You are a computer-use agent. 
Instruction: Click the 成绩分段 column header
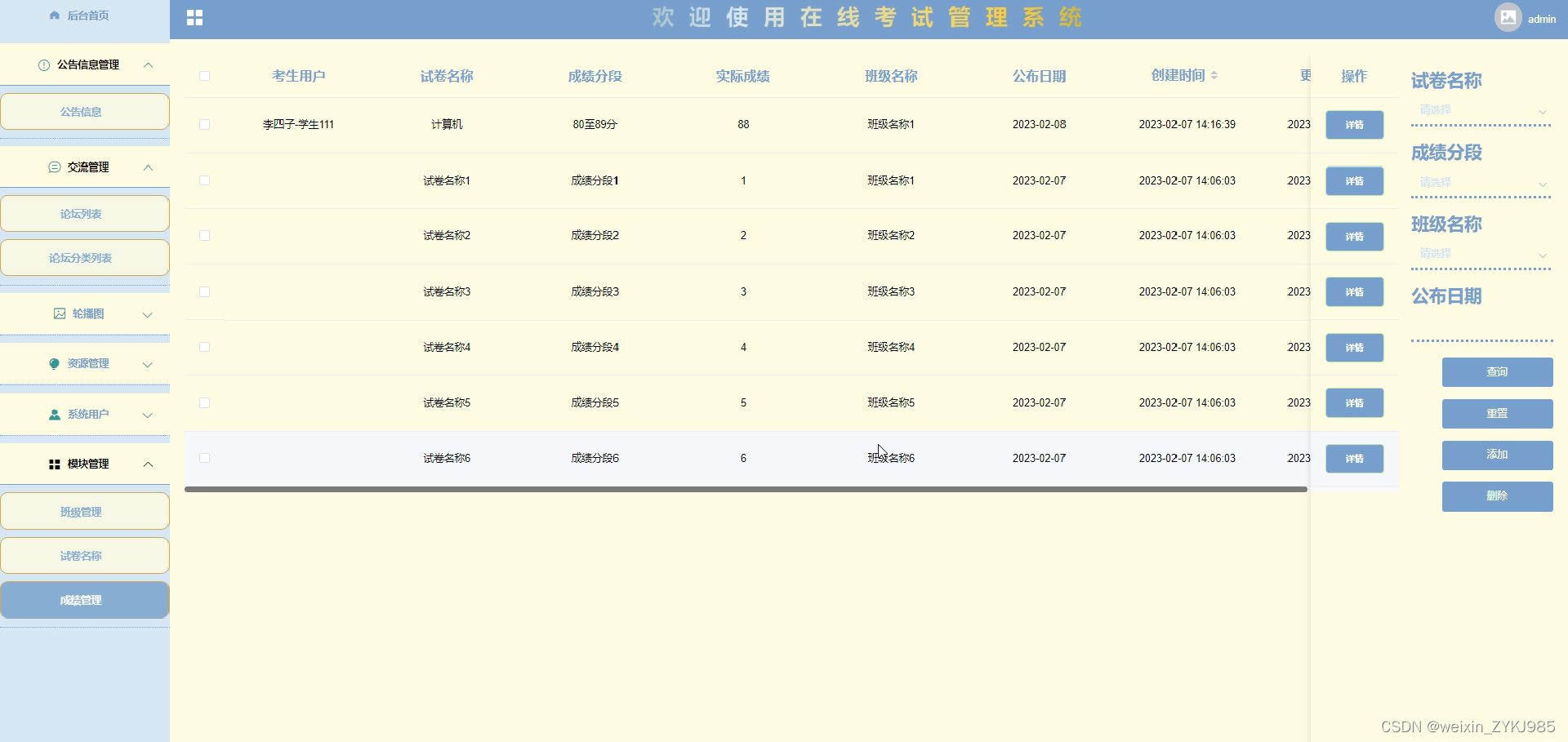[595, 76]
